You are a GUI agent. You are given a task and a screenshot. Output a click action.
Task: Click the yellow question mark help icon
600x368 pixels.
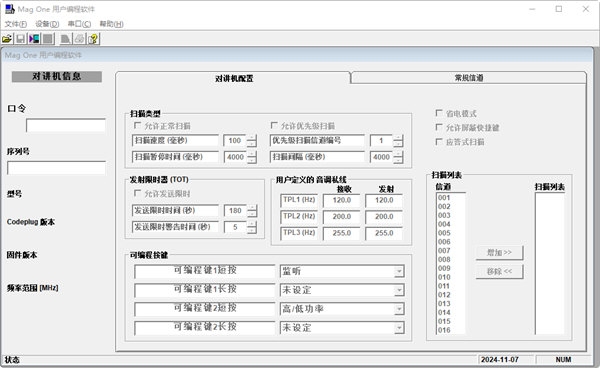pyautogui.click(x=93, y=39)
